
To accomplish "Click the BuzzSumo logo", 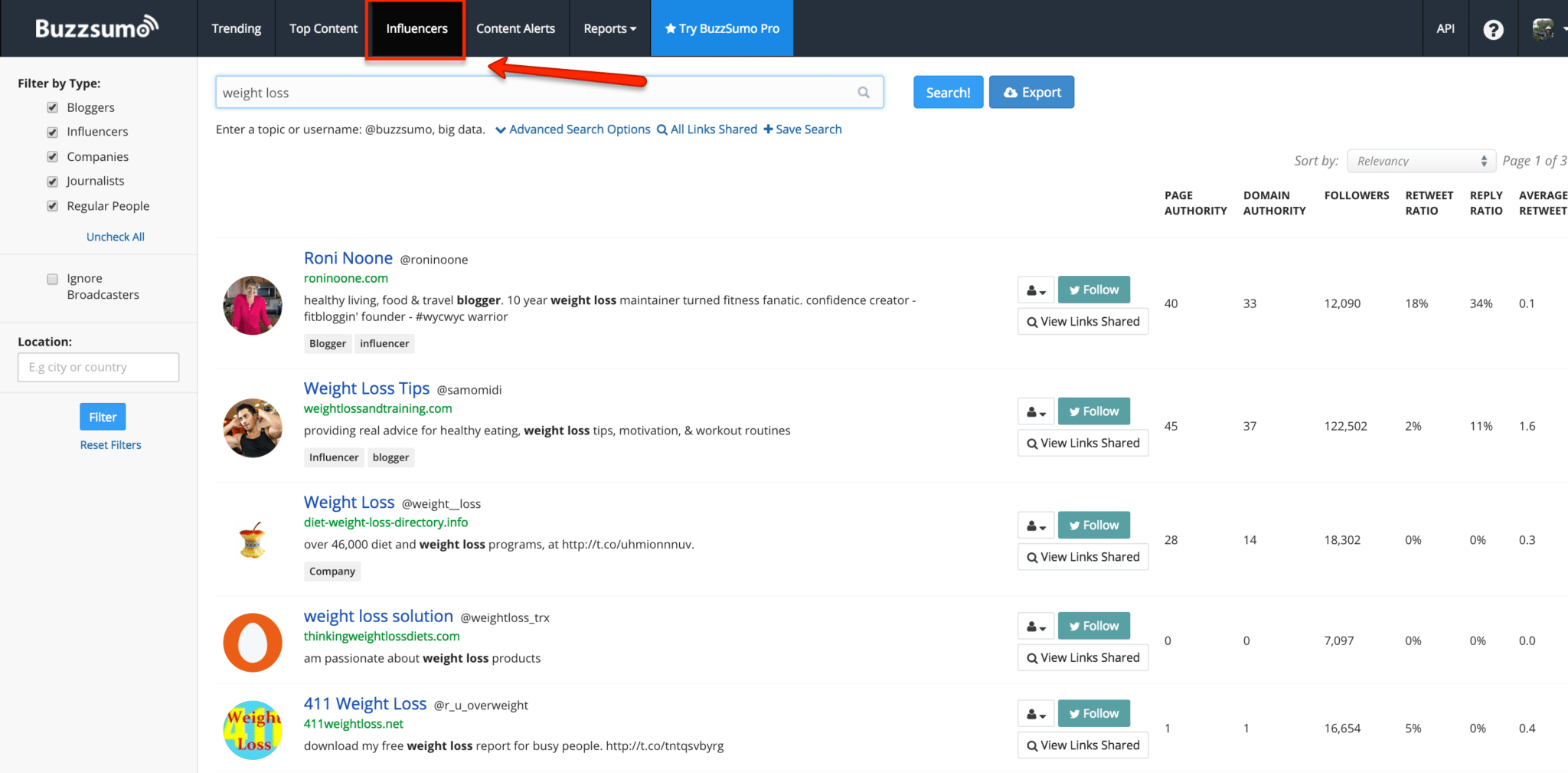I will tap(96, 28).
